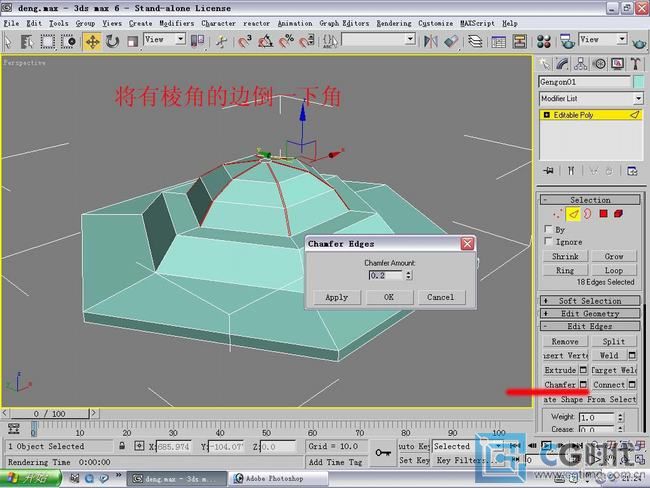The width and height of the screenshot is (650, 488).
Task: Select the Select and Move tool
Action: pyautogui.click(x=92, y=41)
